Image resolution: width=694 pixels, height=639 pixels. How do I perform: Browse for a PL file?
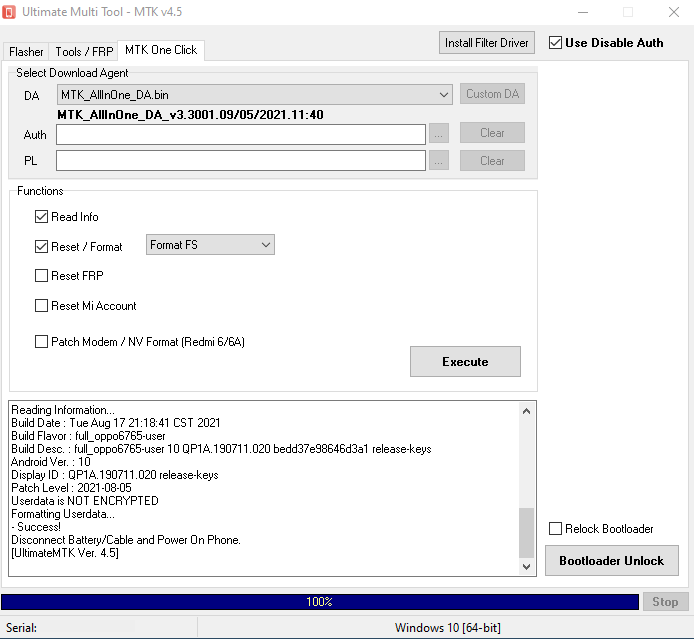[x=438, y=161]
